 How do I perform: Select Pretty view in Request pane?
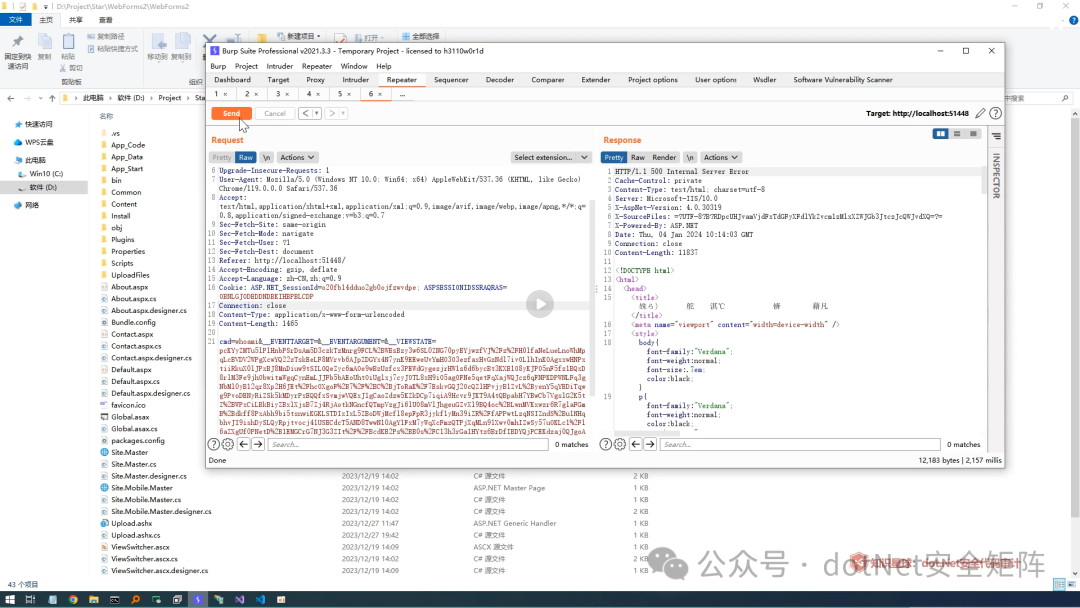(x=222, y=158)
